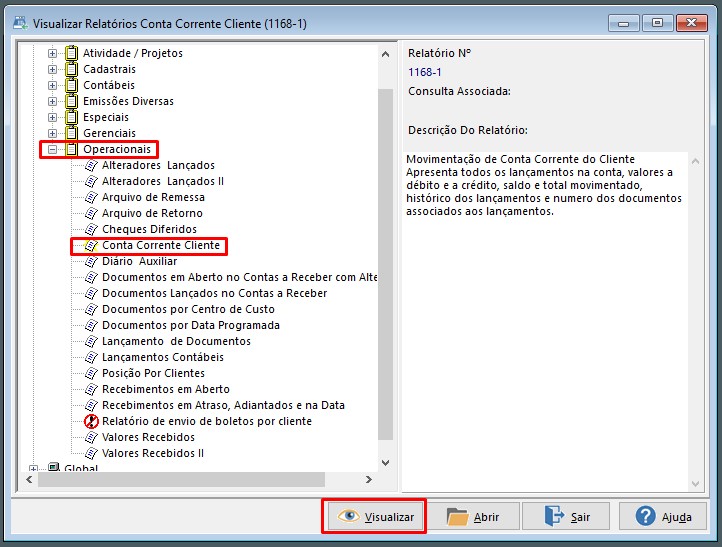
Task: Click the icon beside Lançamentos Contábeis
Action: coord(92,357)
